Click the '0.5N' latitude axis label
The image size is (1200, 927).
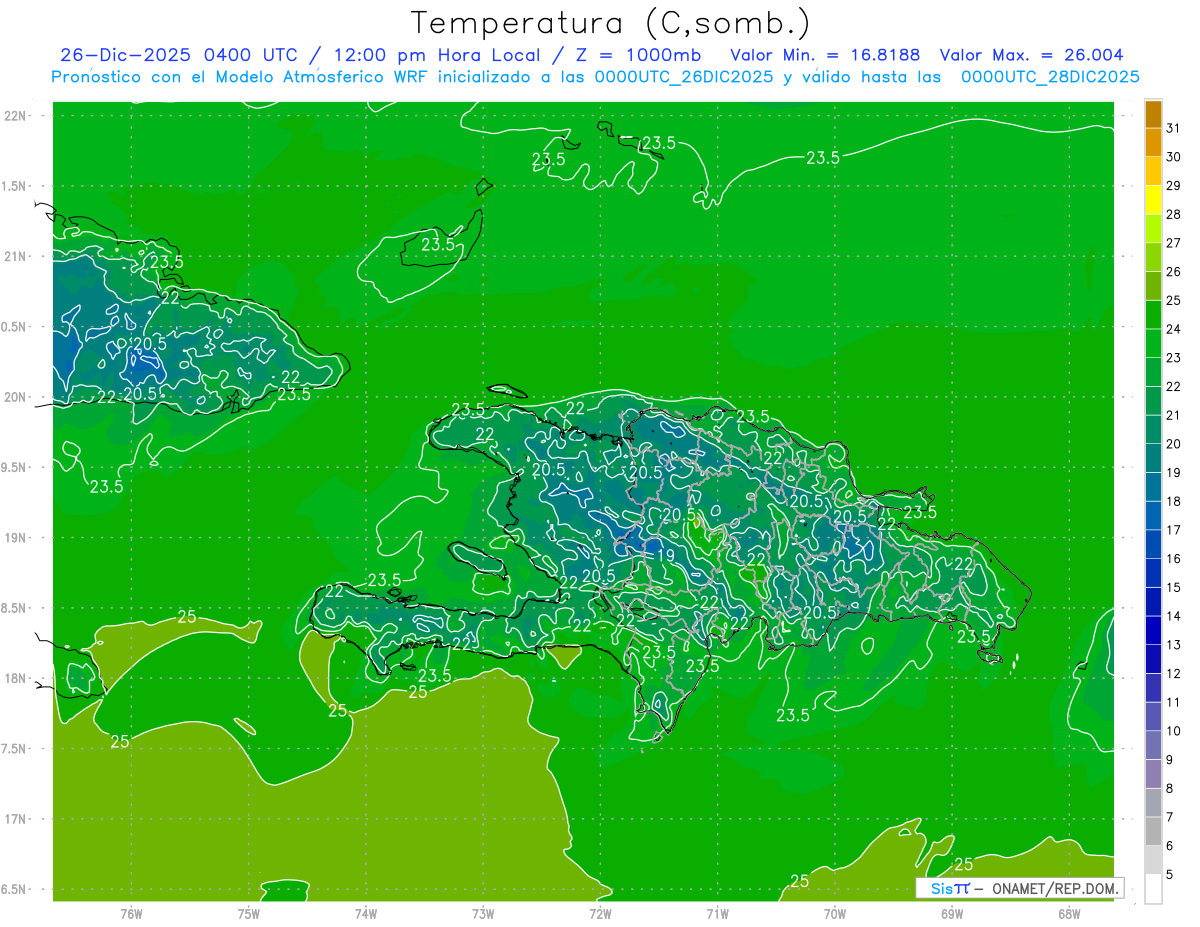coord(15,327)
